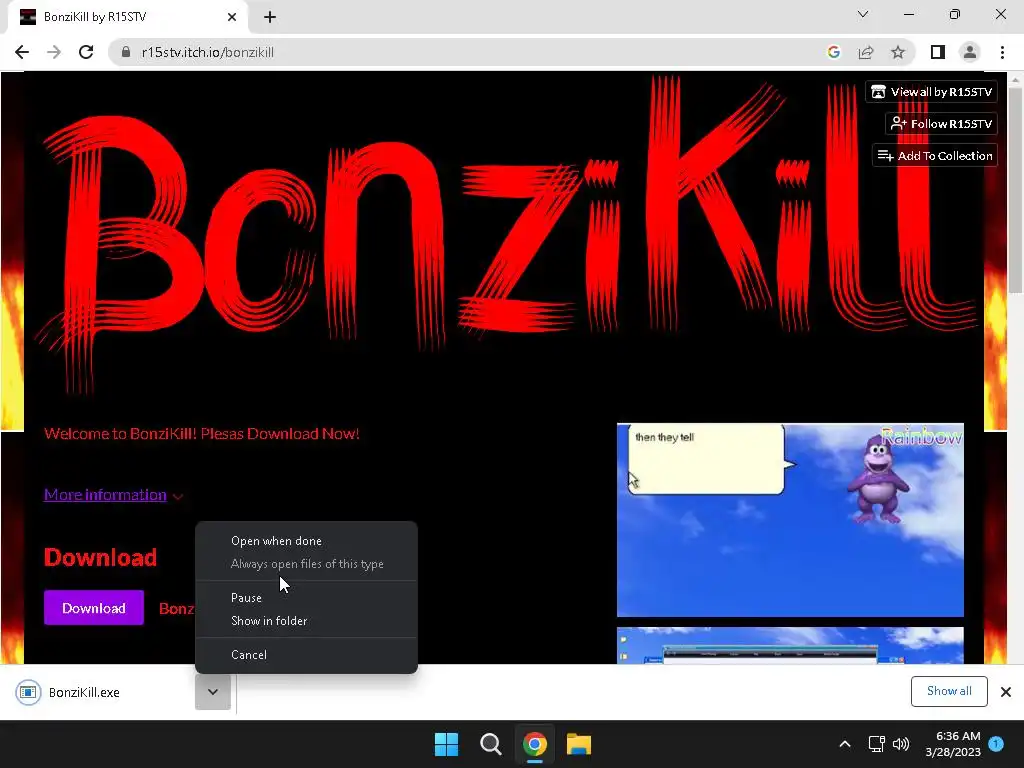
Task: Follow R15STV on itch.io
Action: (941, 124)
